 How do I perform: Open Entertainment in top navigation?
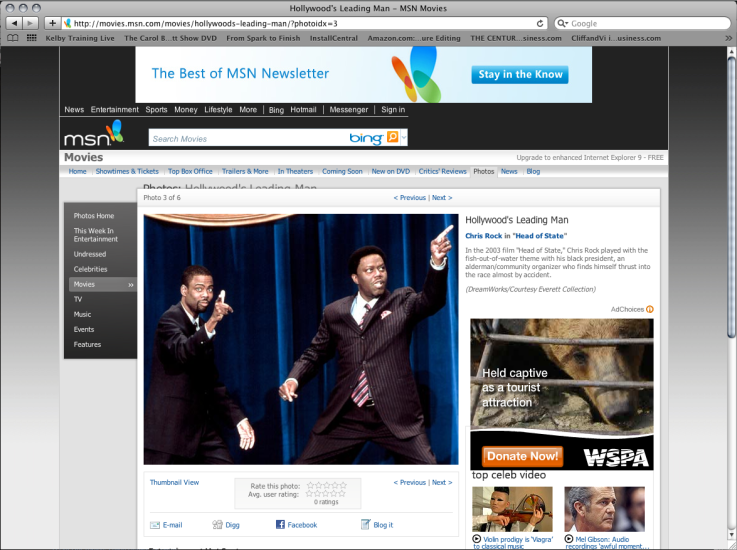click(x=115, y=110)
